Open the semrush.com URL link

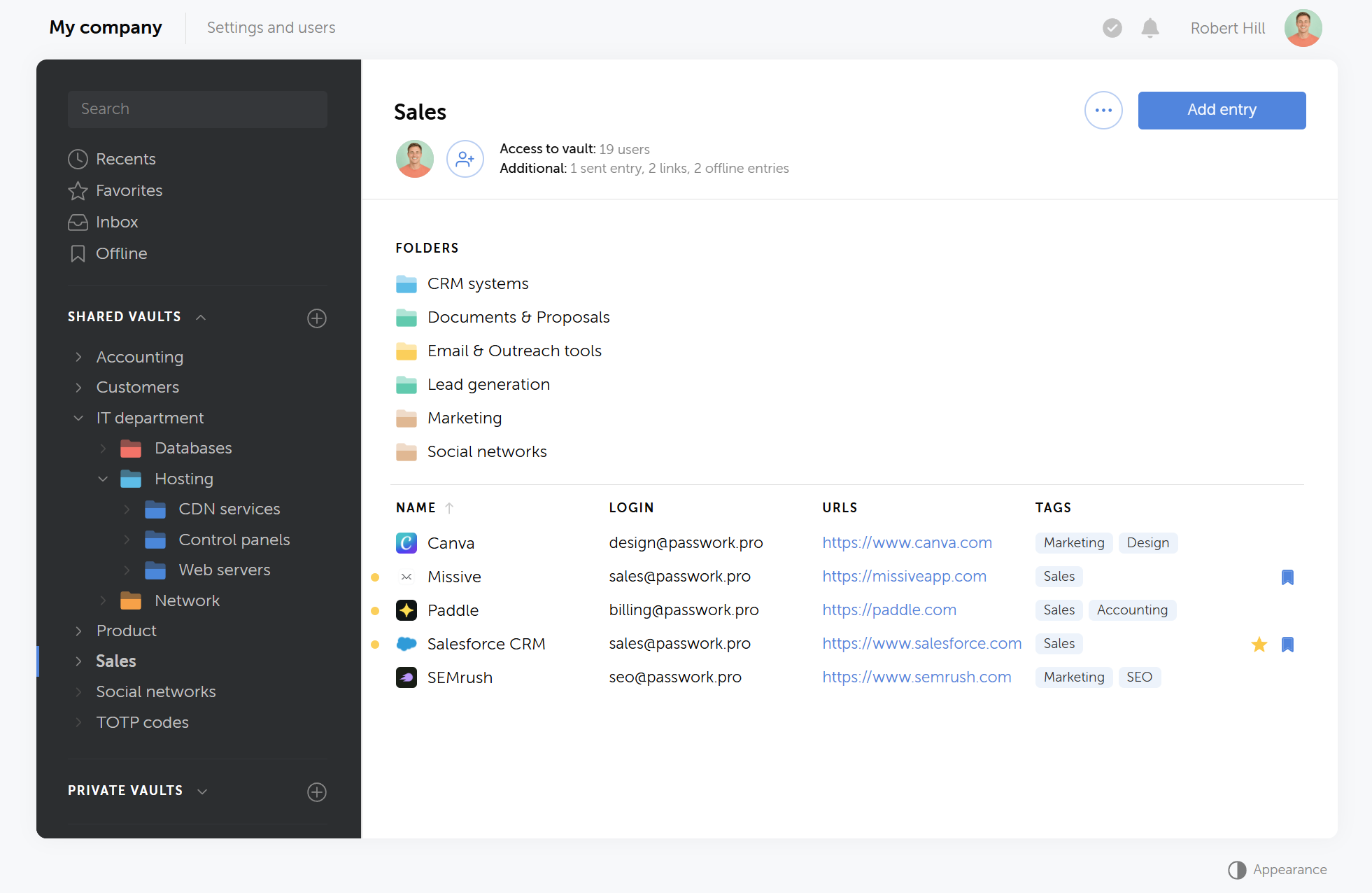coord(917,677)
